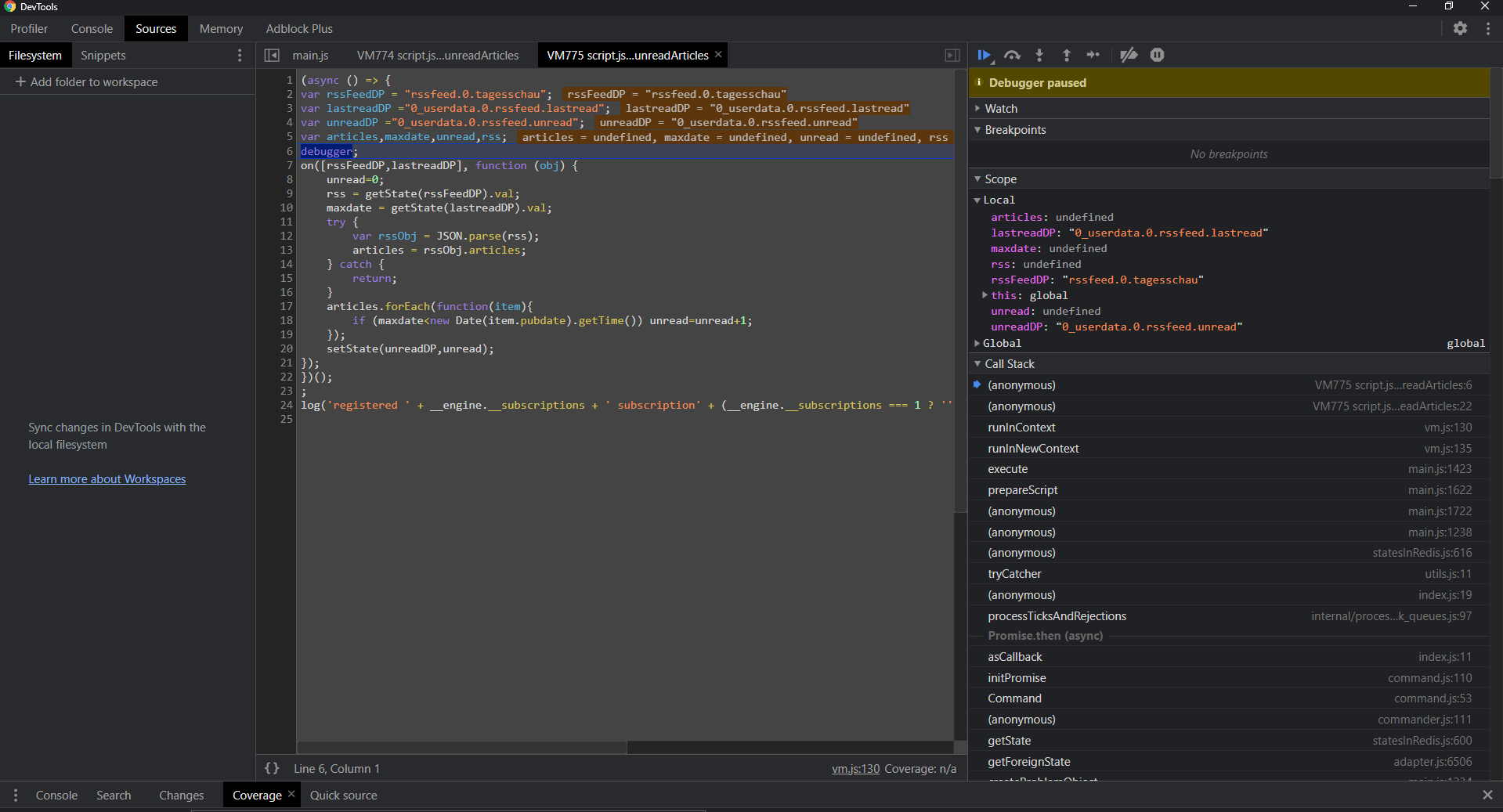Hide the navigator sidebar
This screenshot has height=812, width=1503.
(271, 56)
